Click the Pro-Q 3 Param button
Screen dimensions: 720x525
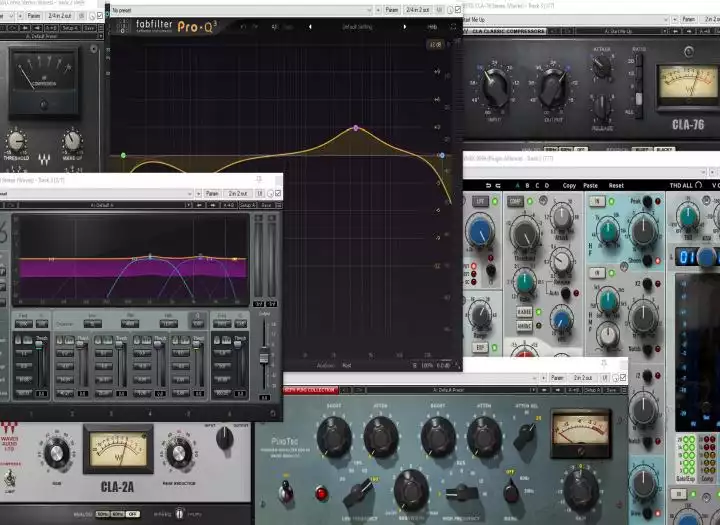pyautogui.click(x=392, y=10)
